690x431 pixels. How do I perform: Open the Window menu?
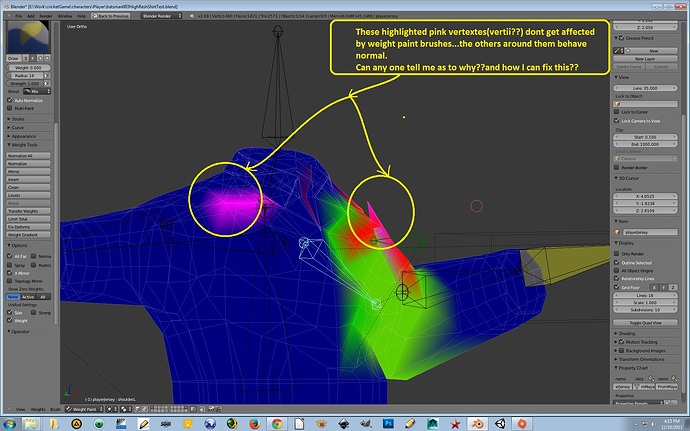65,16
